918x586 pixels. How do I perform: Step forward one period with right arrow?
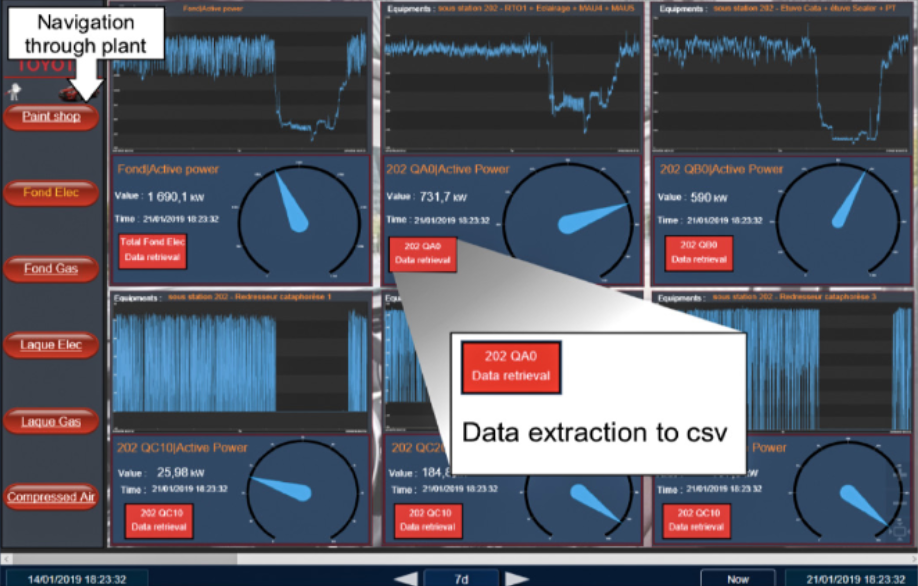[x=516, y=578]
